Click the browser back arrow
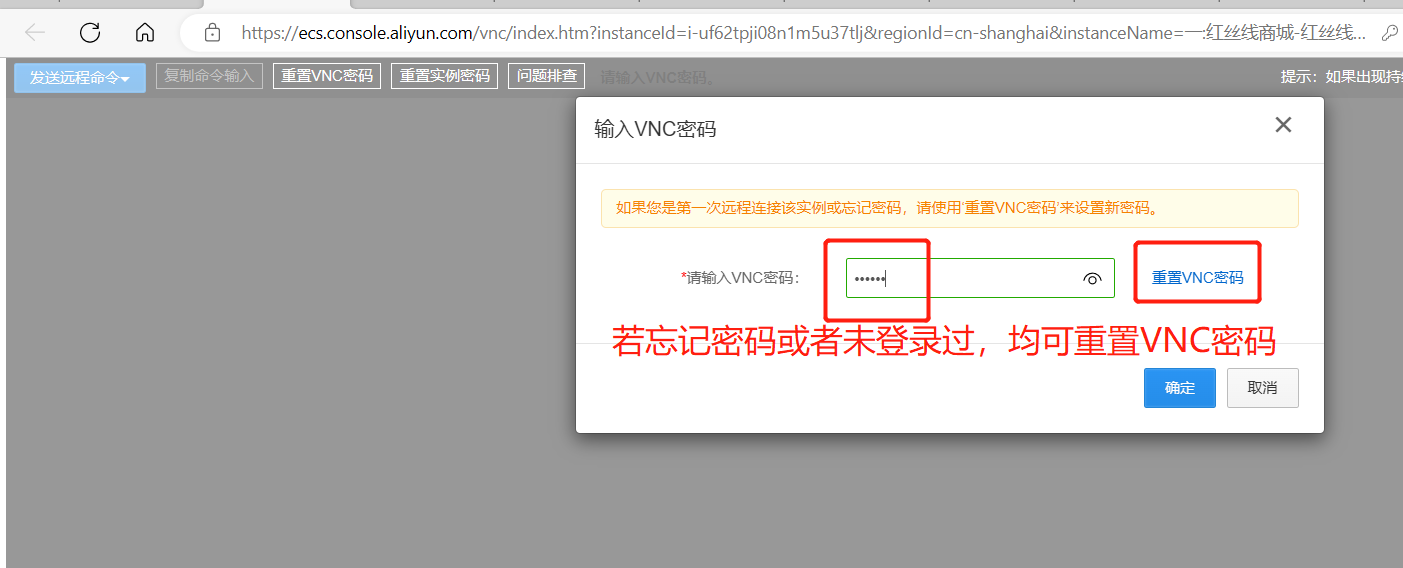This screenshot has height=568, width=1403. (35, 33)
